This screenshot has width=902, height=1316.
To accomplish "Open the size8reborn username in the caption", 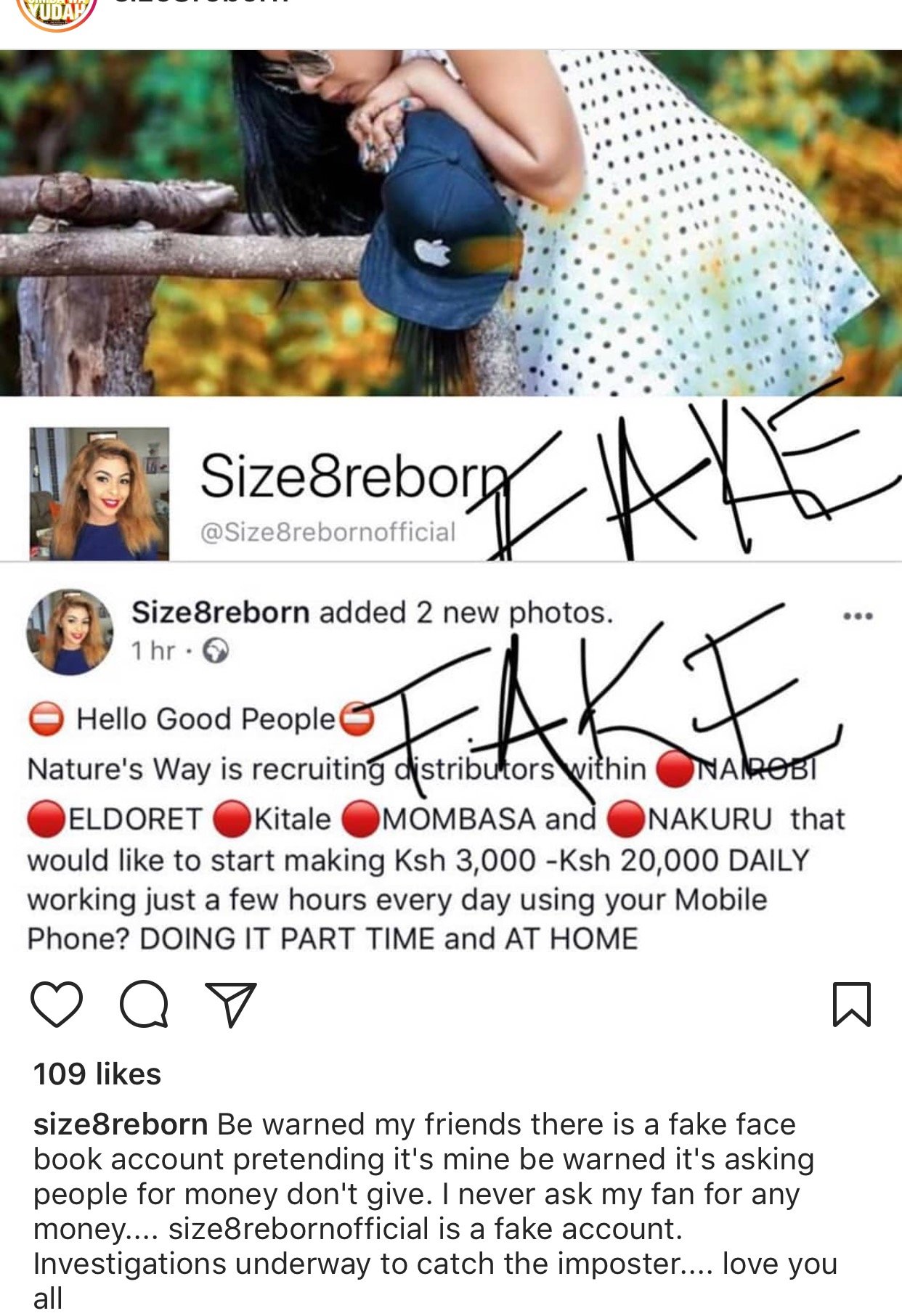I will point(121,1124).
